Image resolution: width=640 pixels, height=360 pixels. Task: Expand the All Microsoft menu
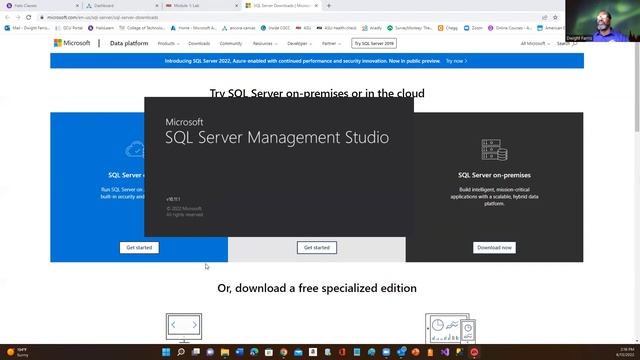(x=535, y=44)
